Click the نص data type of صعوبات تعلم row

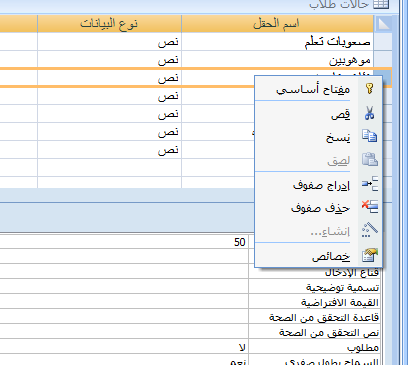(x=109, y=42)
